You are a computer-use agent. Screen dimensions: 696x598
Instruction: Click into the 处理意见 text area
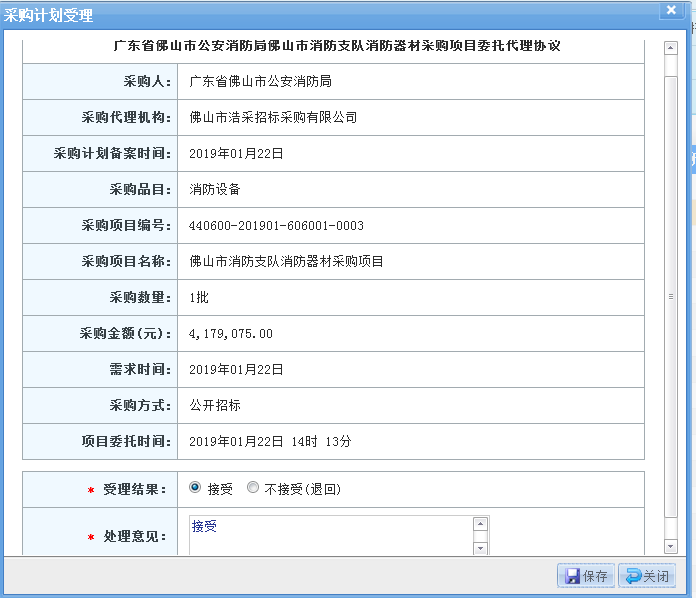point(331,535)
